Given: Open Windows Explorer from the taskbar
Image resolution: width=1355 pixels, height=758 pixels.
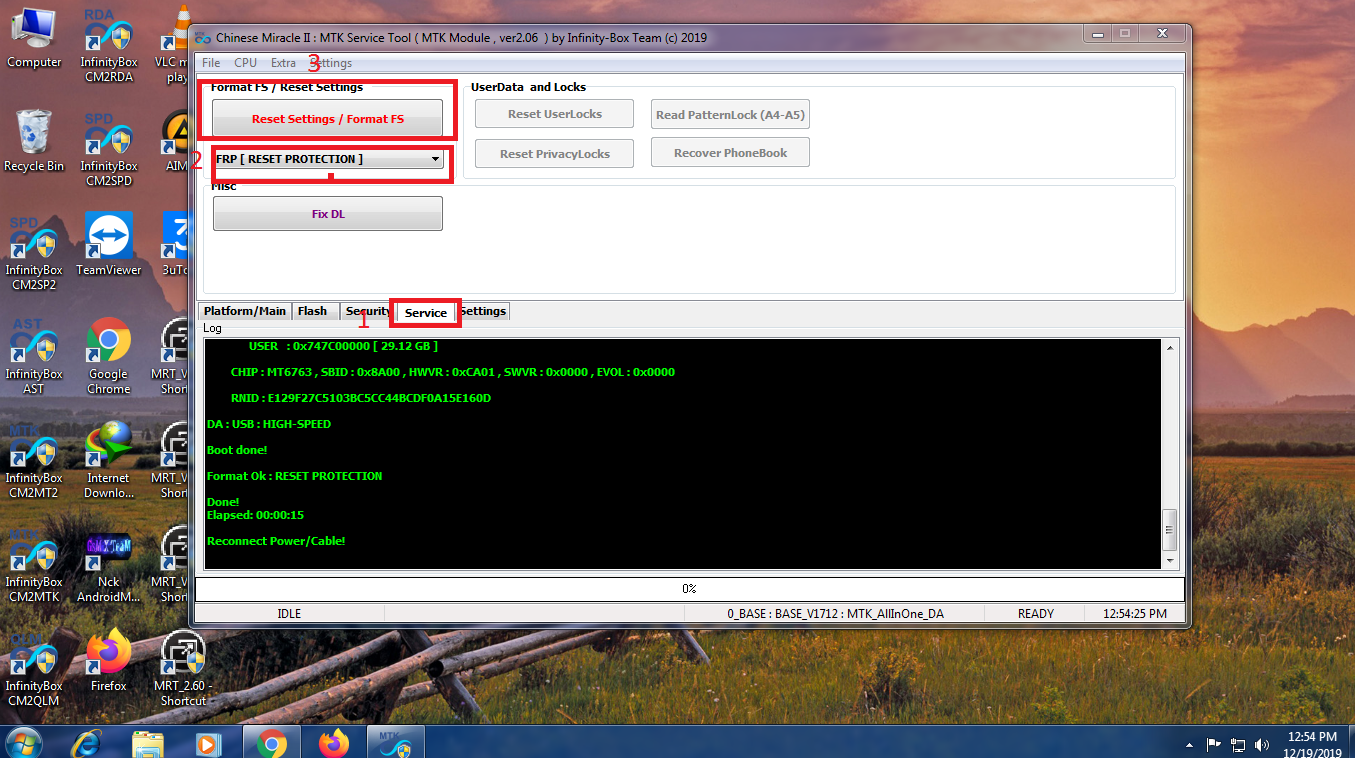Looking at the screenshot, I should click(x=148, y=743).
